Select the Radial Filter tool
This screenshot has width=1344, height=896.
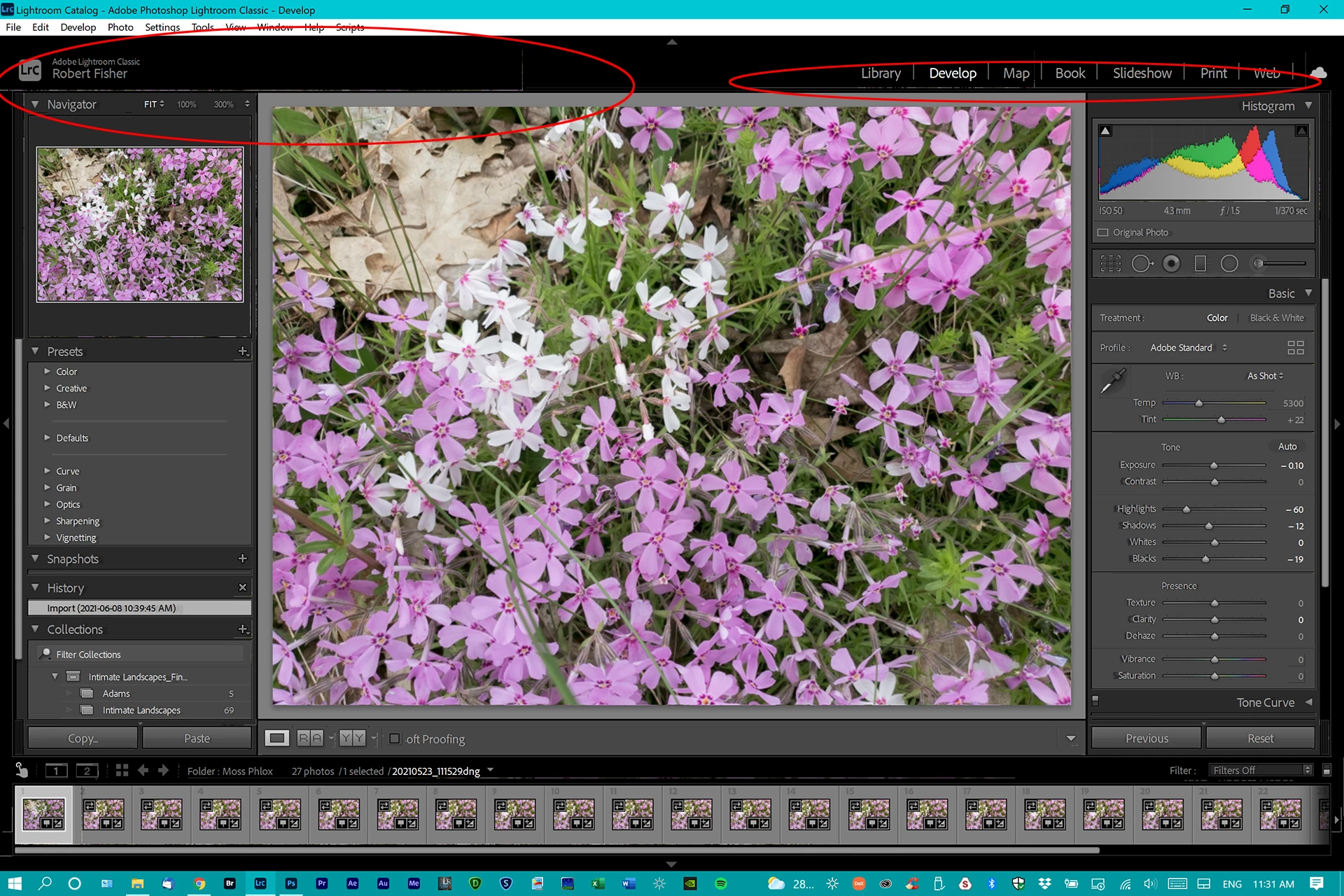click(1229, 264)
